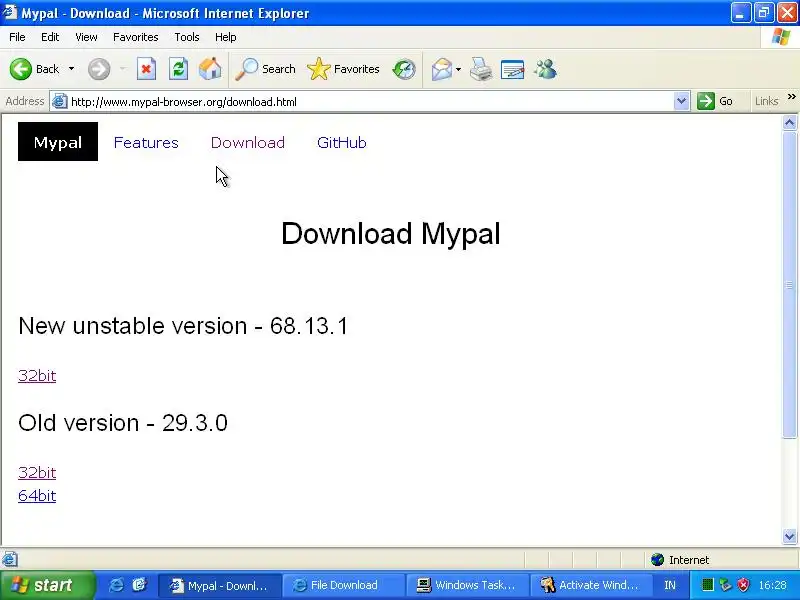Click the red security shield tray icon
Image resolution: width=800 pixels, height=600 pixels.
click(x=744, y=585)
